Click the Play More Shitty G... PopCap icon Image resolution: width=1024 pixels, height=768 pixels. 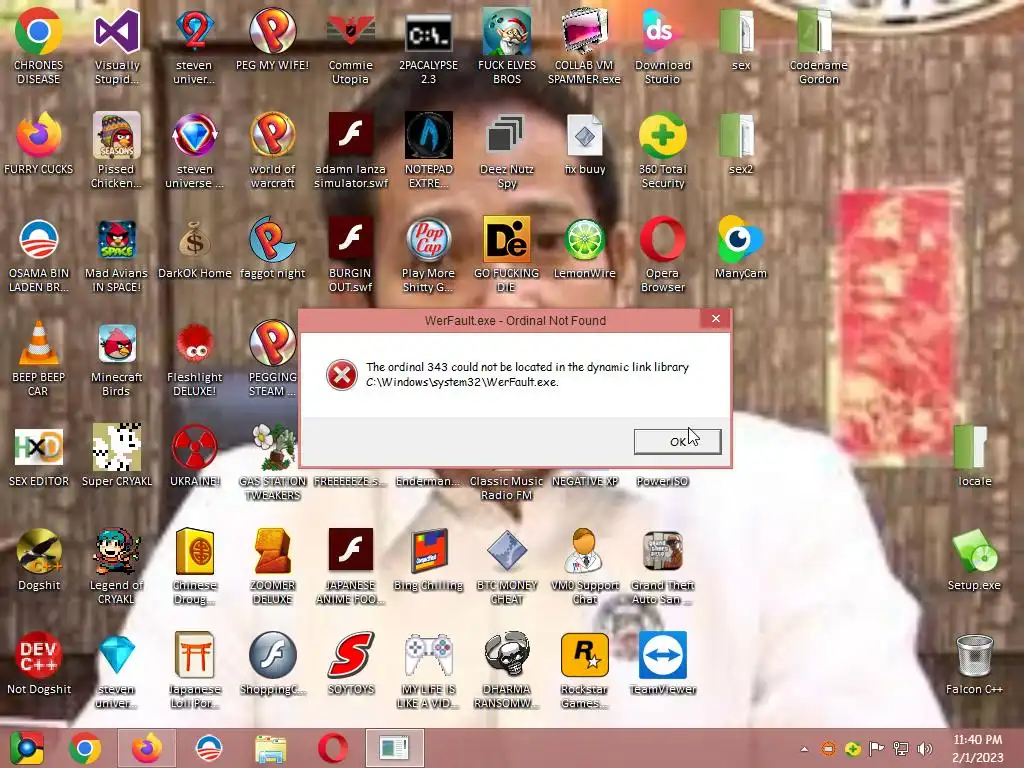pos(428,255)
